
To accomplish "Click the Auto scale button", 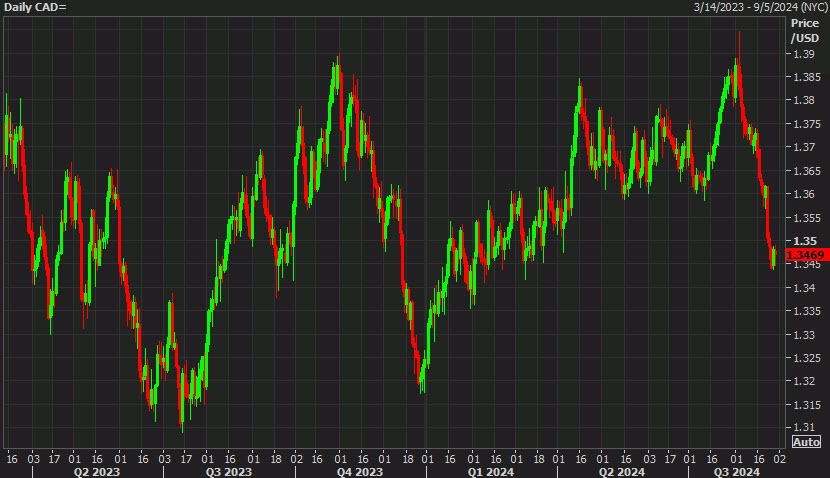I will (806, 441).
